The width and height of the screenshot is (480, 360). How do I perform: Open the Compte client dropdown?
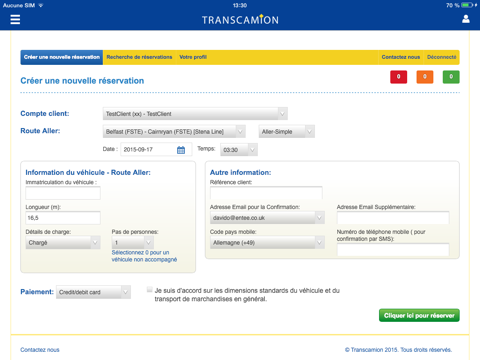[x=195, y=114]
